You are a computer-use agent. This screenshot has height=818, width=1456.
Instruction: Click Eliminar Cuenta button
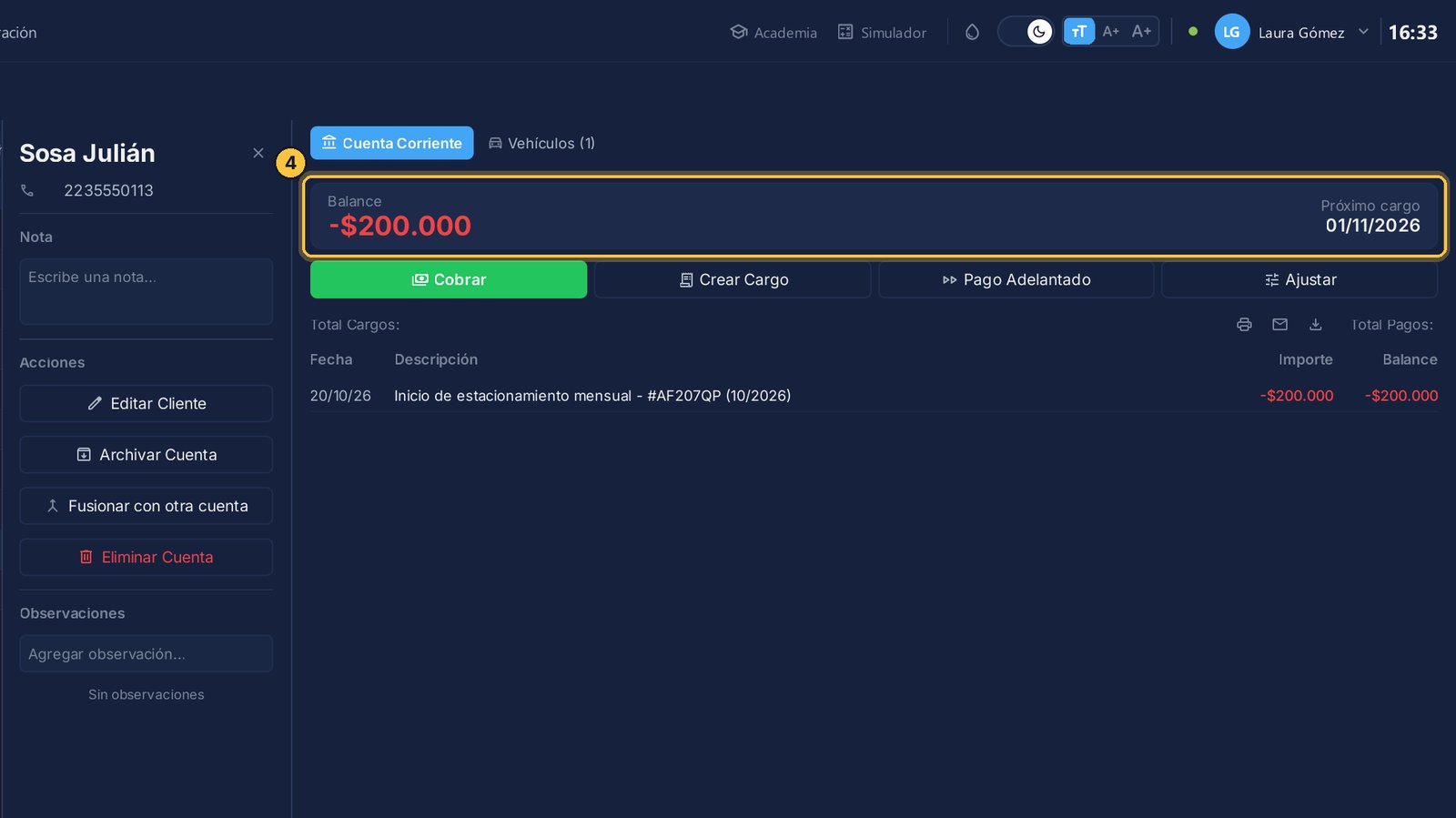click(x=146, y=557)
